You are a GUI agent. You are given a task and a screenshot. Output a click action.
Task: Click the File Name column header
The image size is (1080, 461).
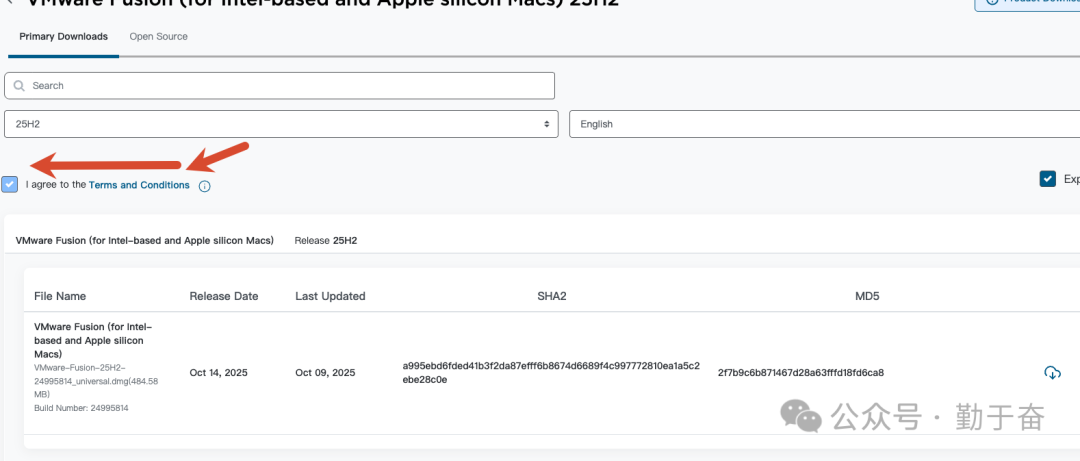click(x=60, y=296)
